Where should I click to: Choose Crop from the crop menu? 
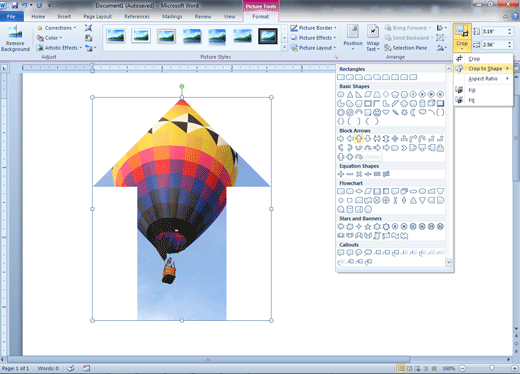(483, 59)
